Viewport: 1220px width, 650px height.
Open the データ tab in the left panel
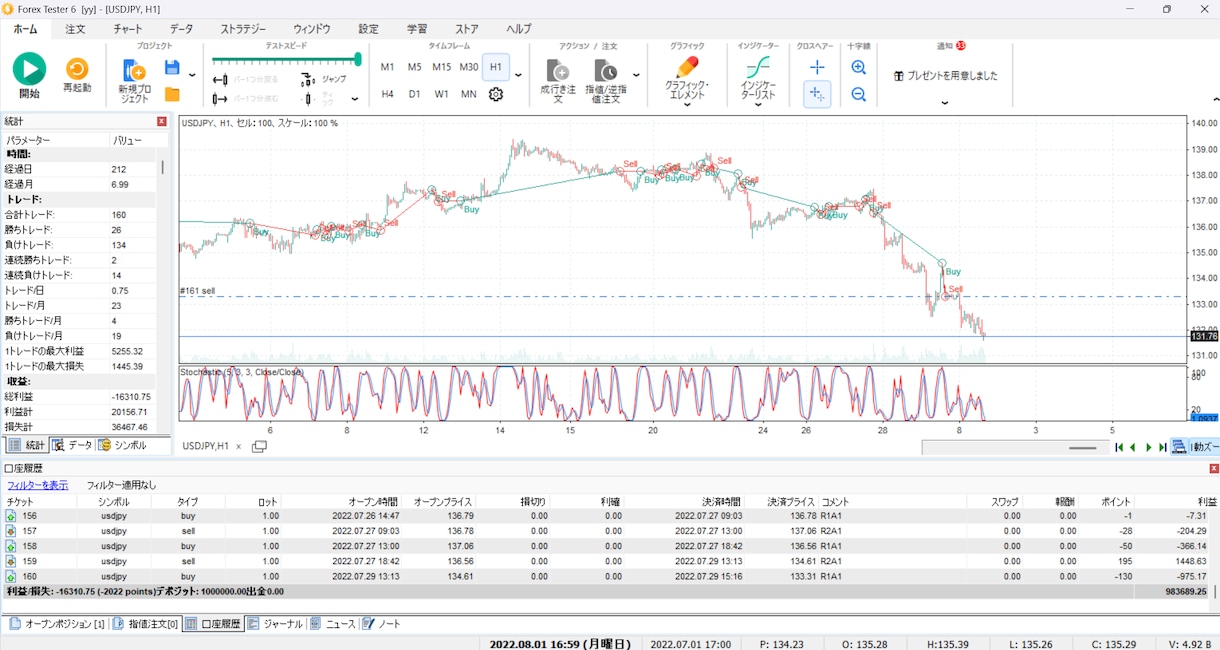pos(72,445)
